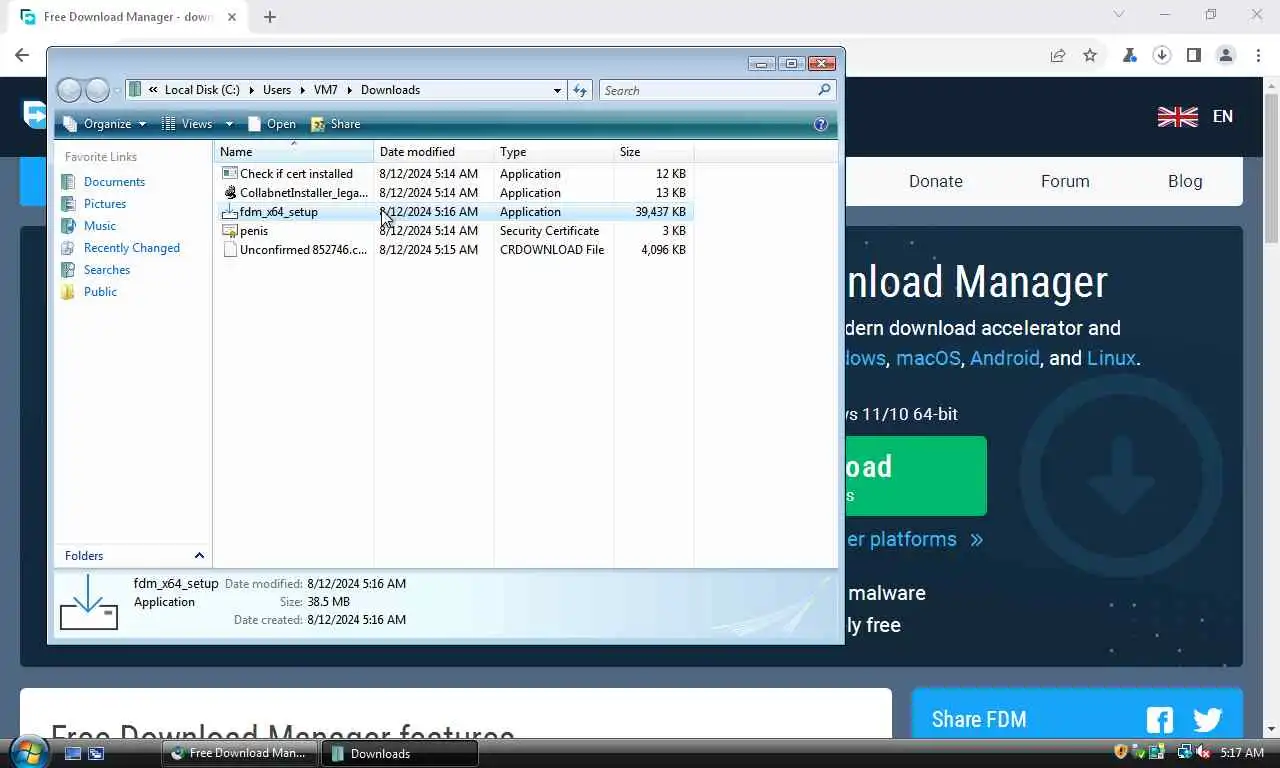Toggle the Chrome side panel icon
The height and width of the screenshot is (768, 1280).
[x=1194, y=56]
